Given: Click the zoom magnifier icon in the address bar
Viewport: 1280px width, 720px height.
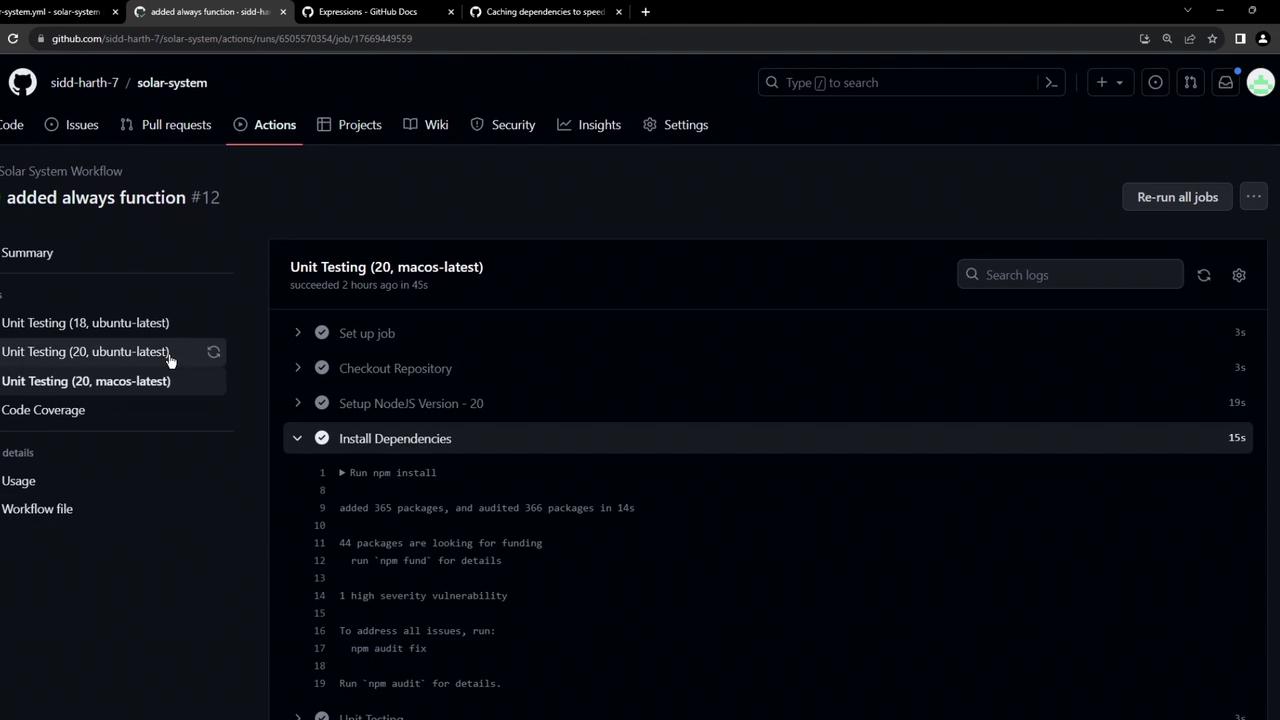Looking at the screenshot, I should (x=1167, y=38).
